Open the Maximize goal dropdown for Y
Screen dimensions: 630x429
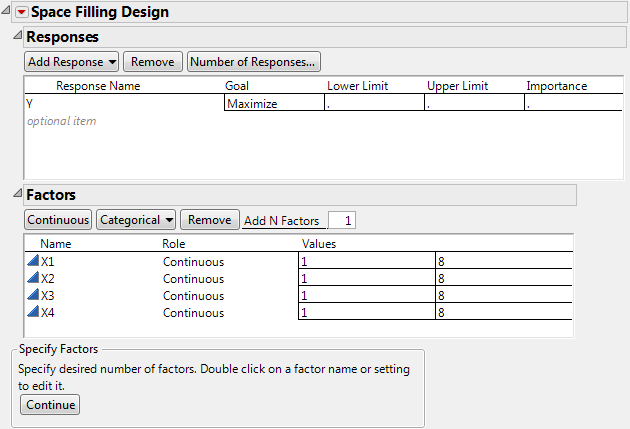(273, 103)
